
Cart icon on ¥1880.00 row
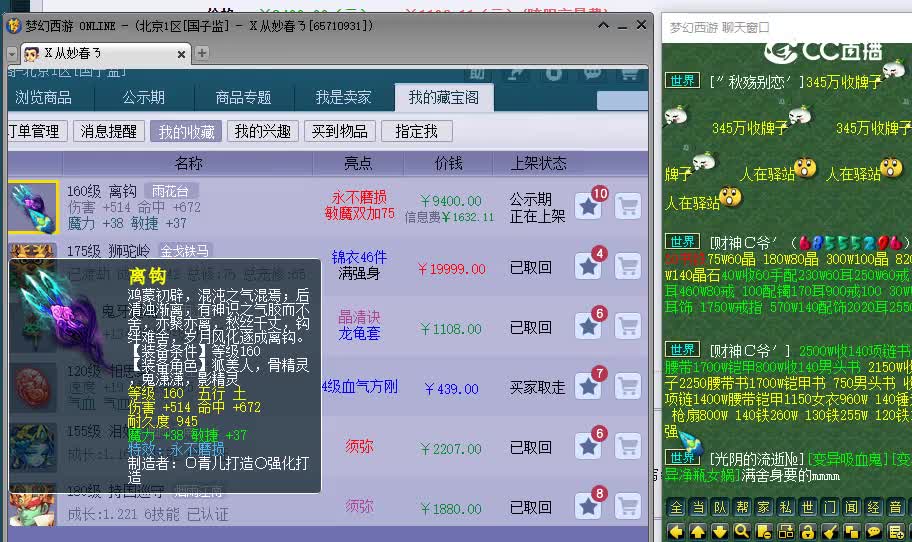point(628,506)
